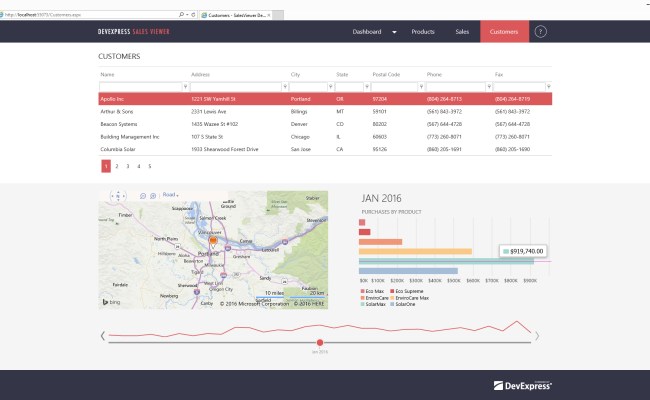Toggle the EnviroCare legend swatch

[x=363, y=298]
